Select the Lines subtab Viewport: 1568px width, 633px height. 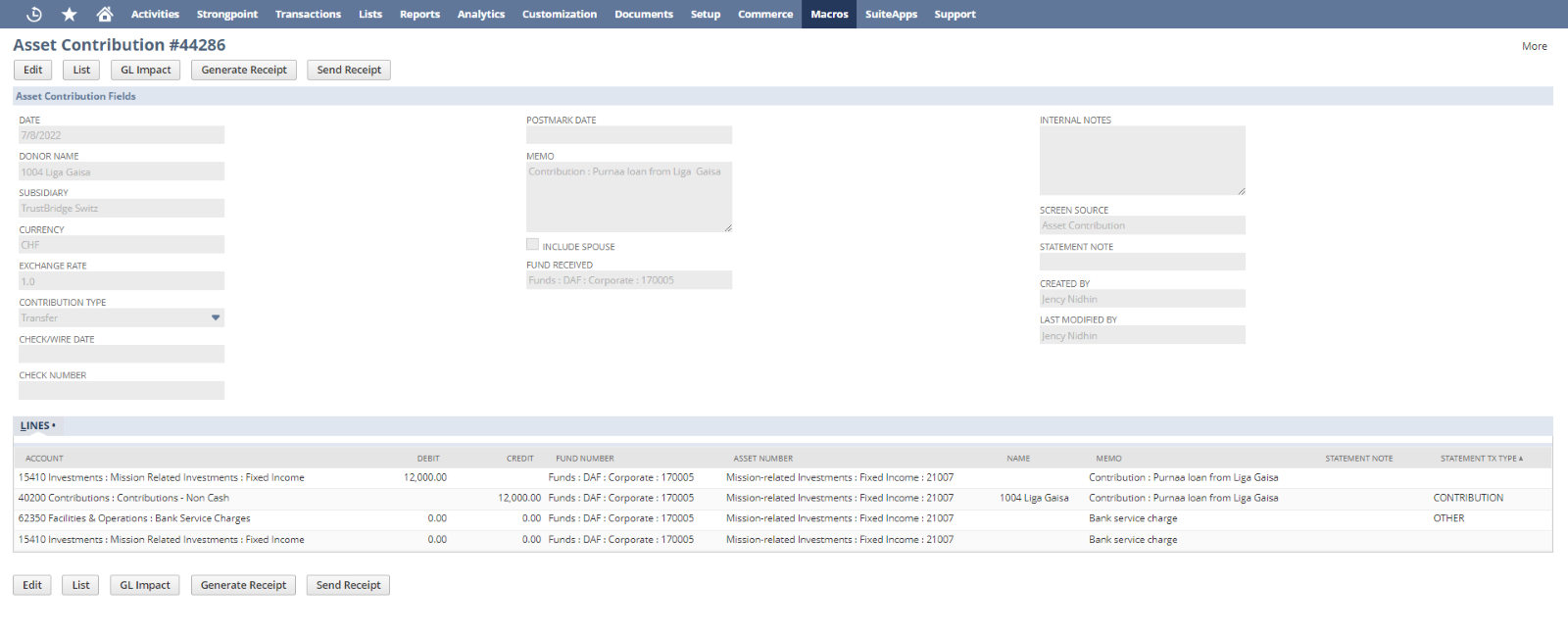37,426
